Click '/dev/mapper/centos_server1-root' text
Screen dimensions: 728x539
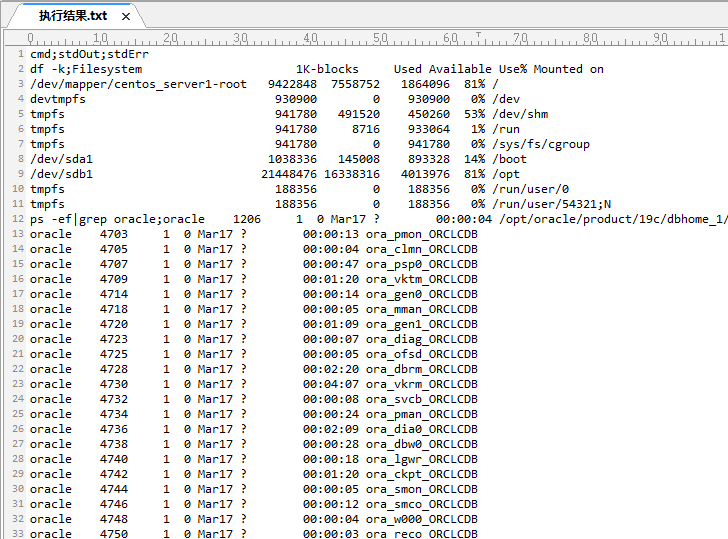tap(138, 84)
